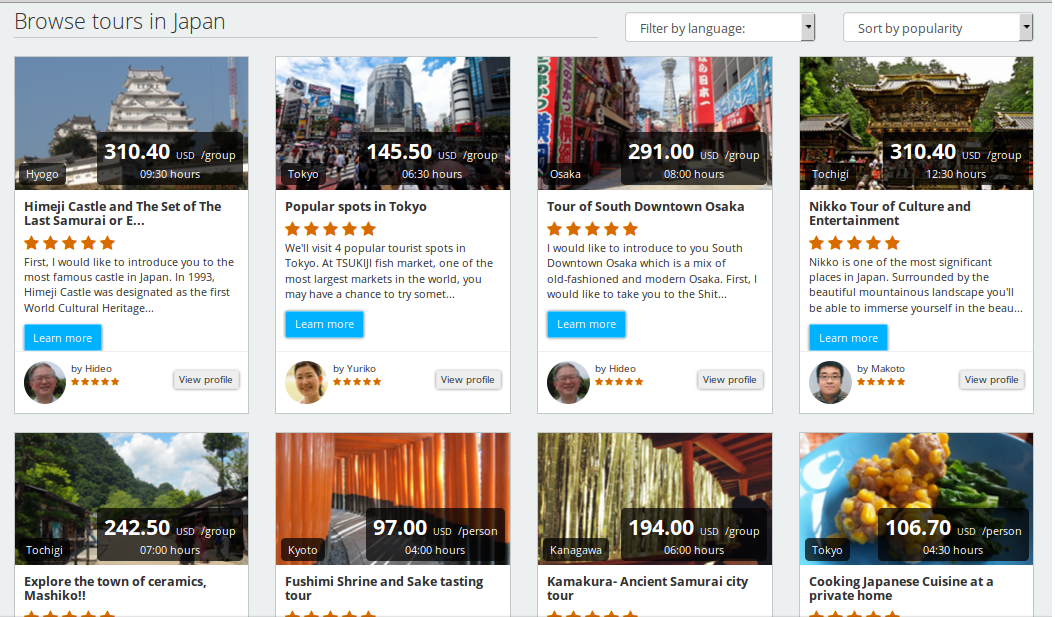1055x617 pixels.
Task: Click the Kanagawa location tag
Action: tap(576, 550)
